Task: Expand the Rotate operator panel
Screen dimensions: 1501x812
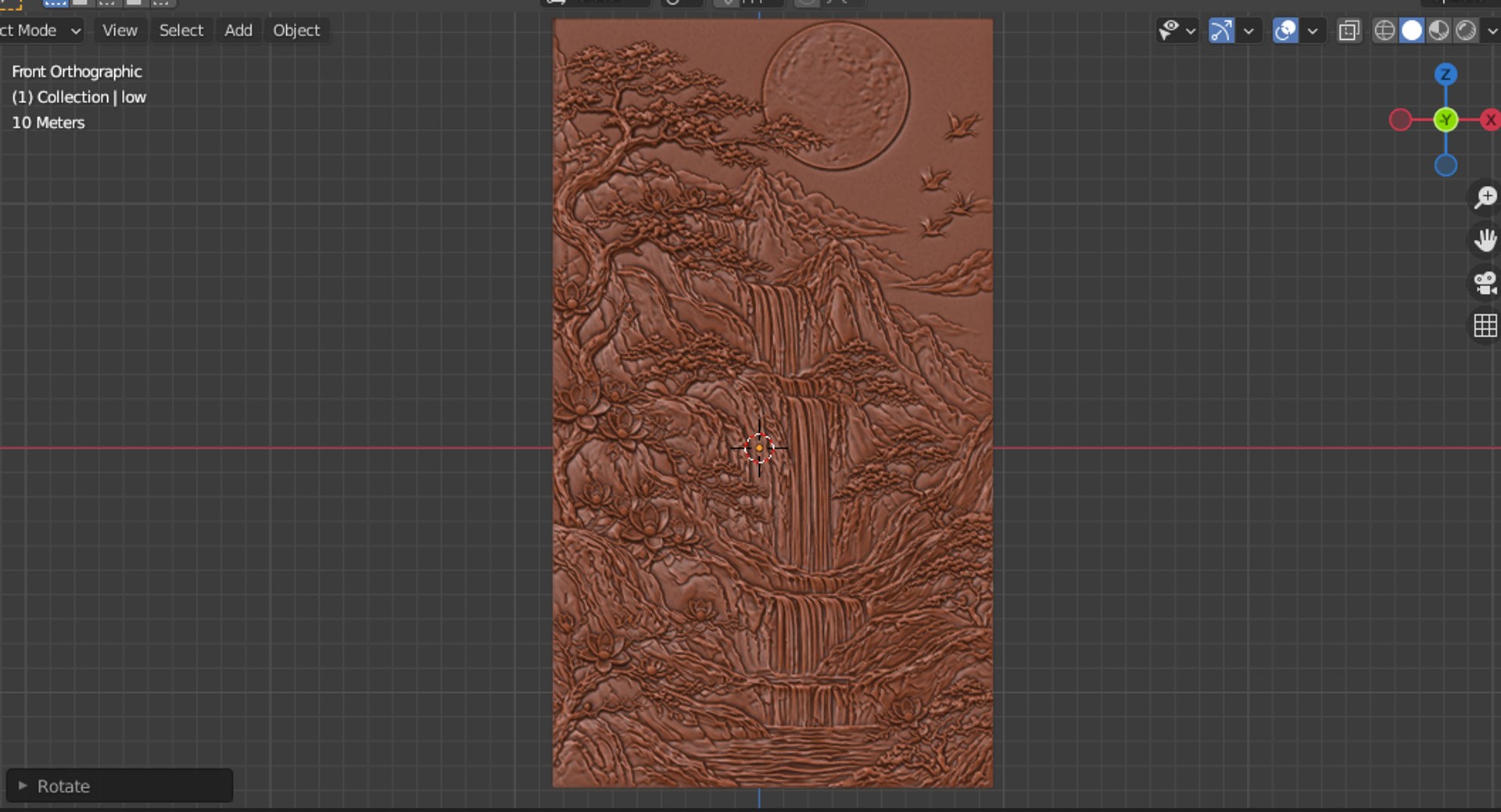Action: click(120, 785)
